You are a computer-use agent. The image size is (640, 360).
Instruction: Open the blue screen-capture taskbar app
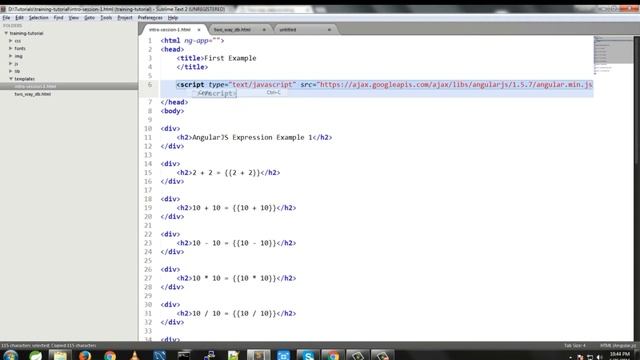click(x=283, y=355)
